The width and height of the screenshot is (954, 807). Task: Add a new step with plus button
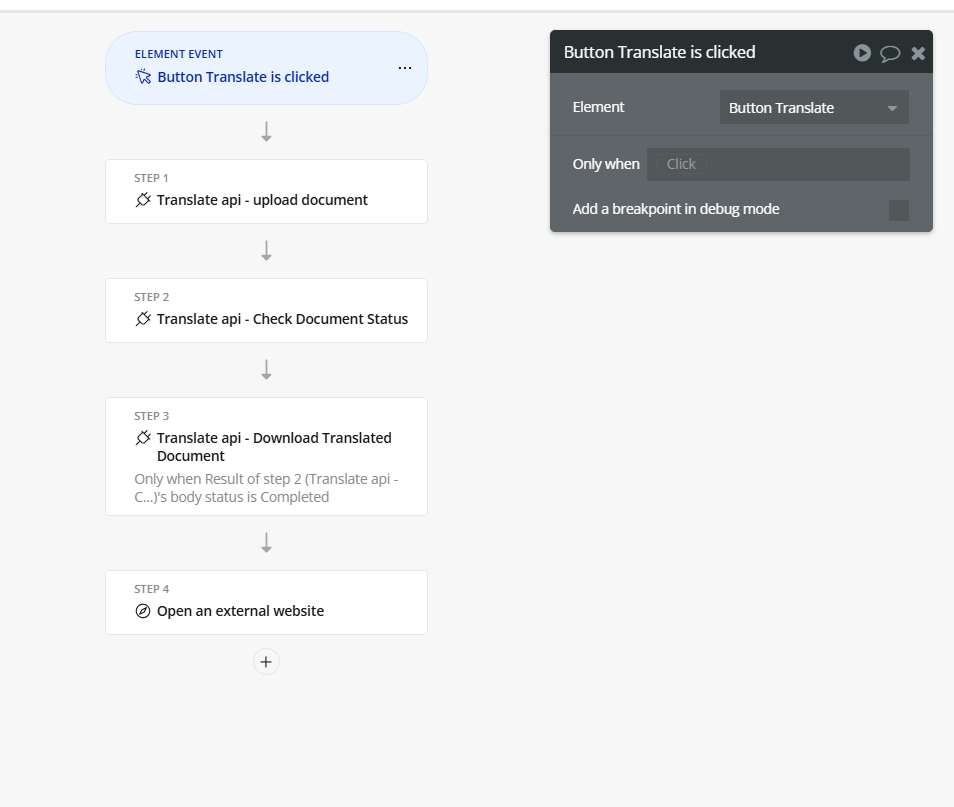tap(266, 662)
